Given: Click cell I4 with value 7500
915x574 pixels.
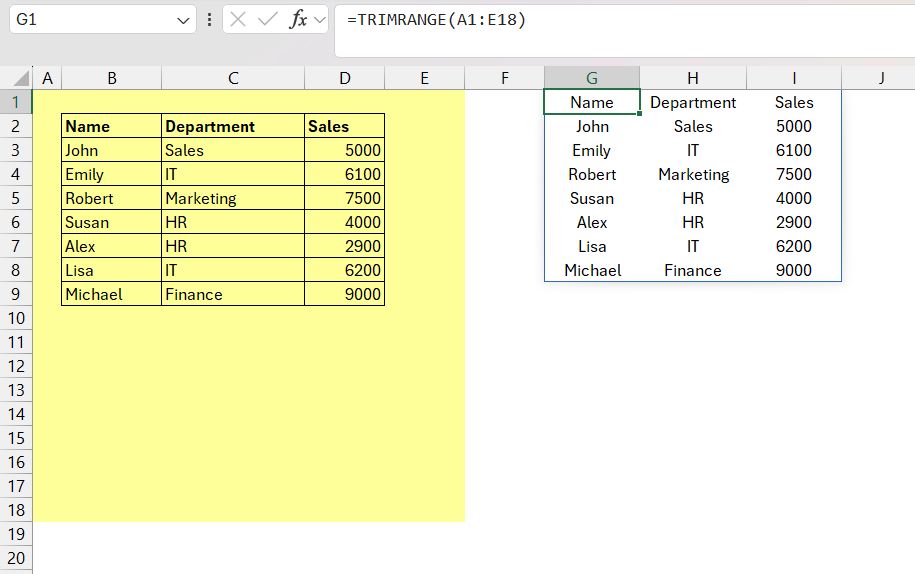Looking at the screenshot, I should click(x=794, y=174).
